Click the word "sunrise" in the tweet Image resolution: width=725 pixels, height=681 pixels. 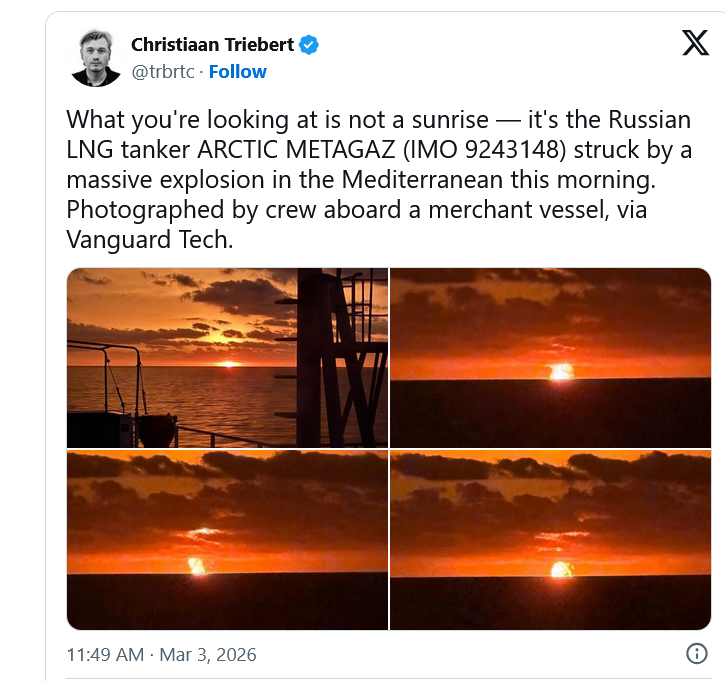(x=451, y=120)
